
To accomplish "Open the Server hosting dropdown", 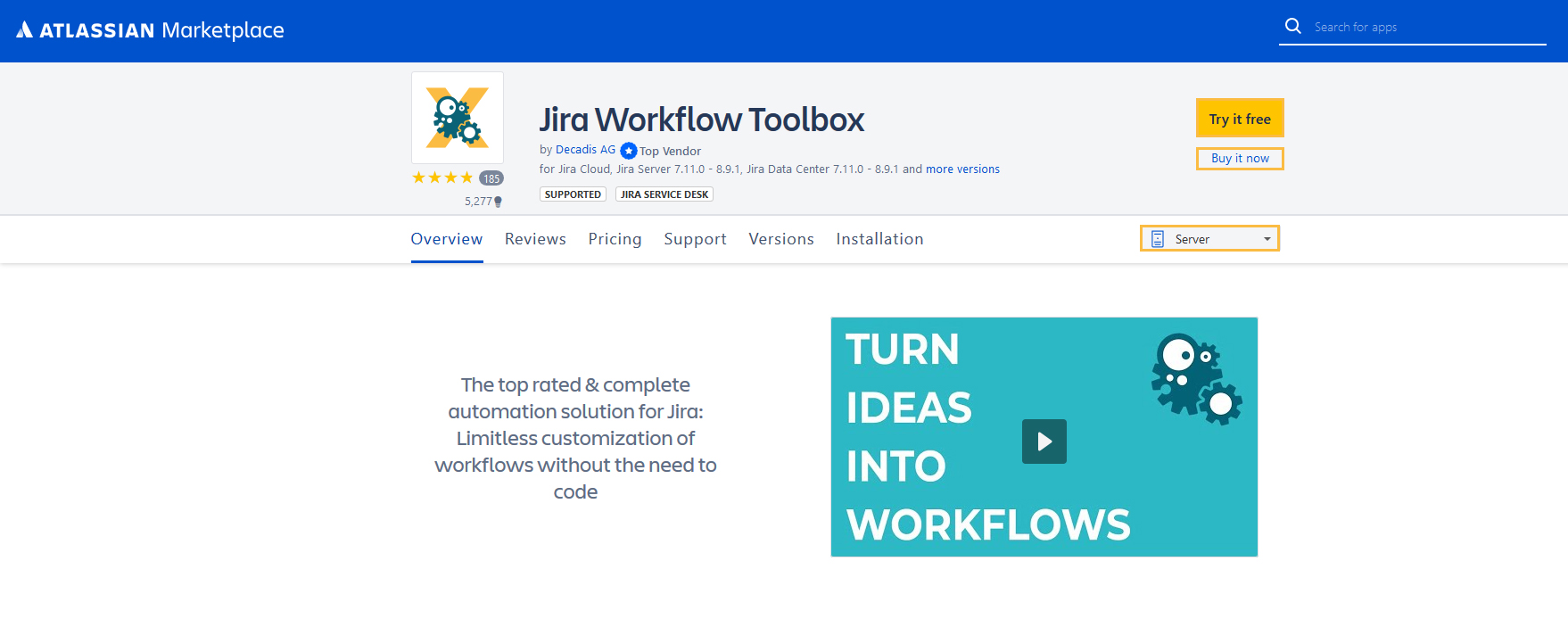I will 1209,238.
